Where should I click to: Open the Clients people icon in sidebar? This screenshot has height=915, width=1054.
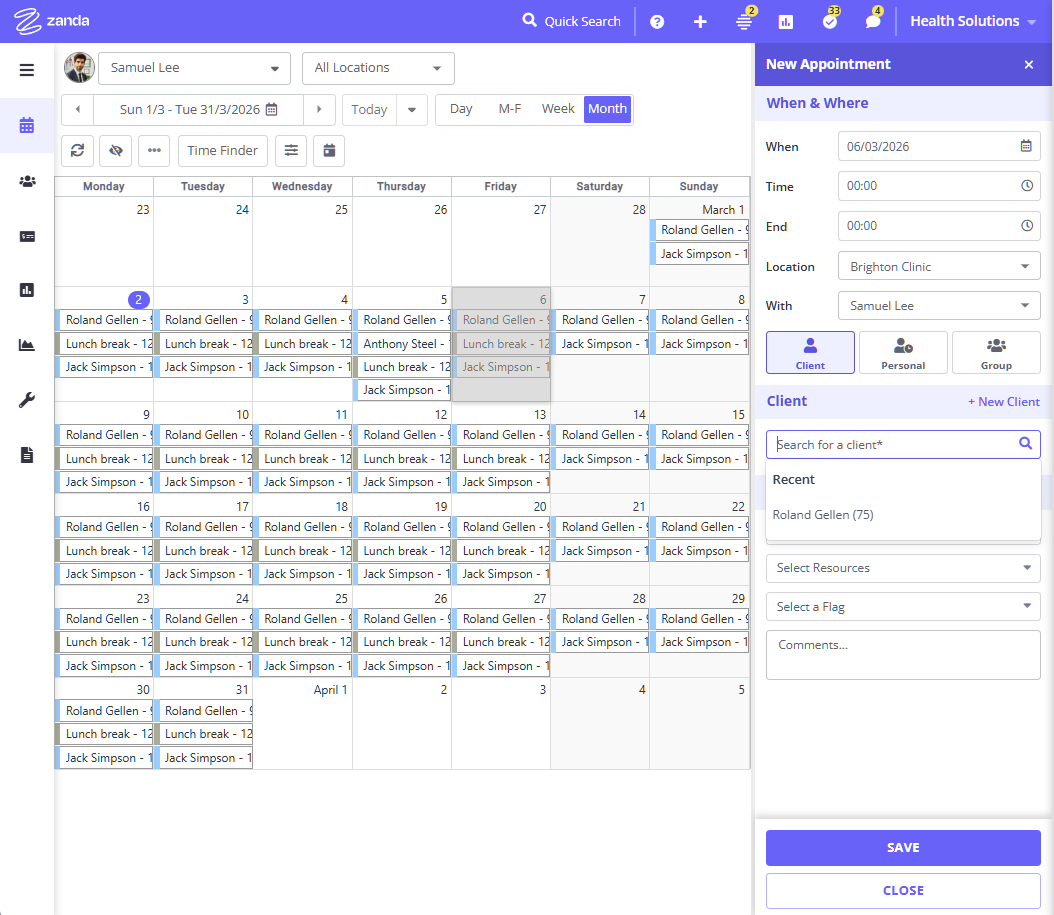(x=27, y=181)
